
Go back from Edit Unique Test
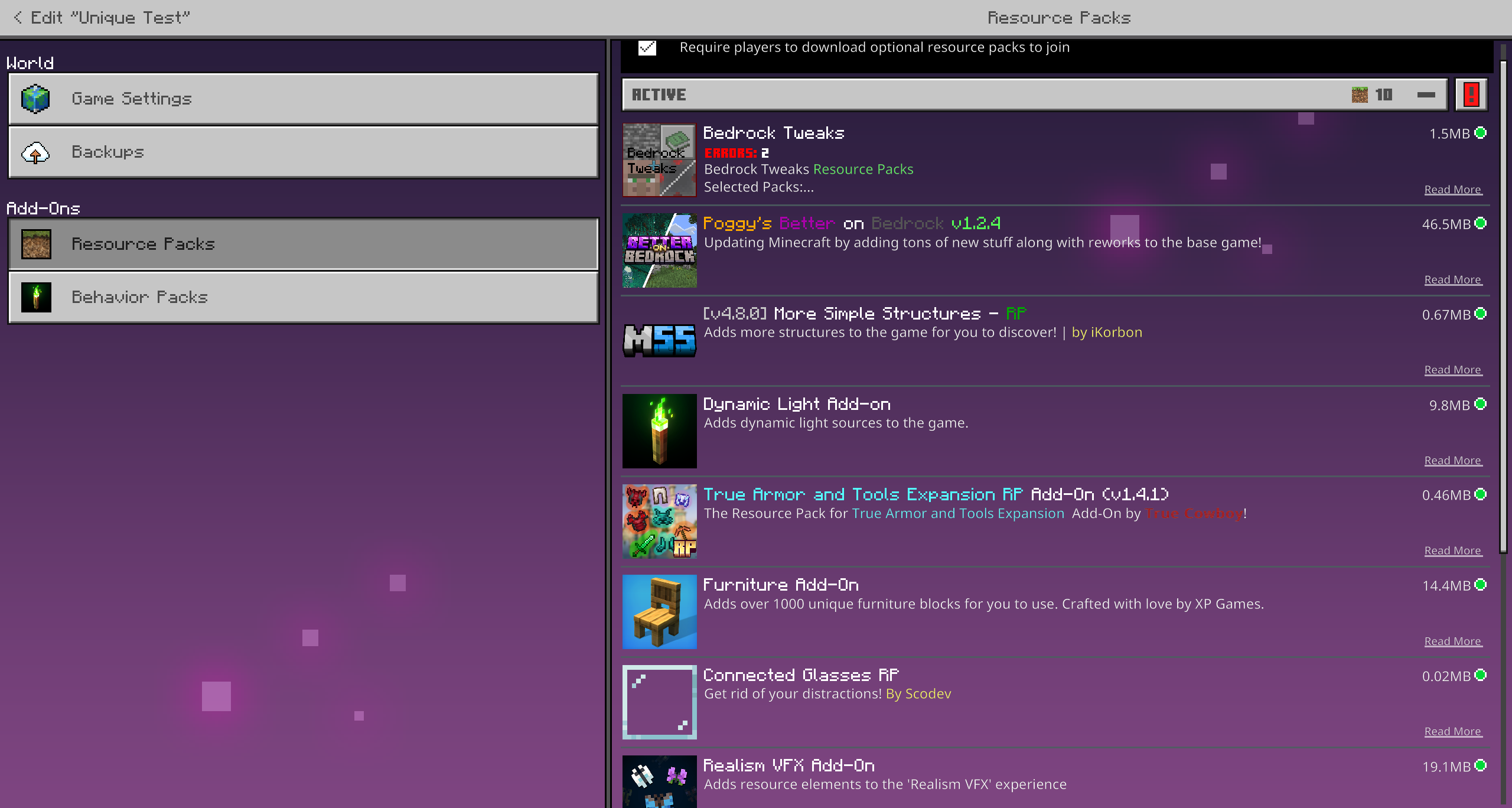18,18
